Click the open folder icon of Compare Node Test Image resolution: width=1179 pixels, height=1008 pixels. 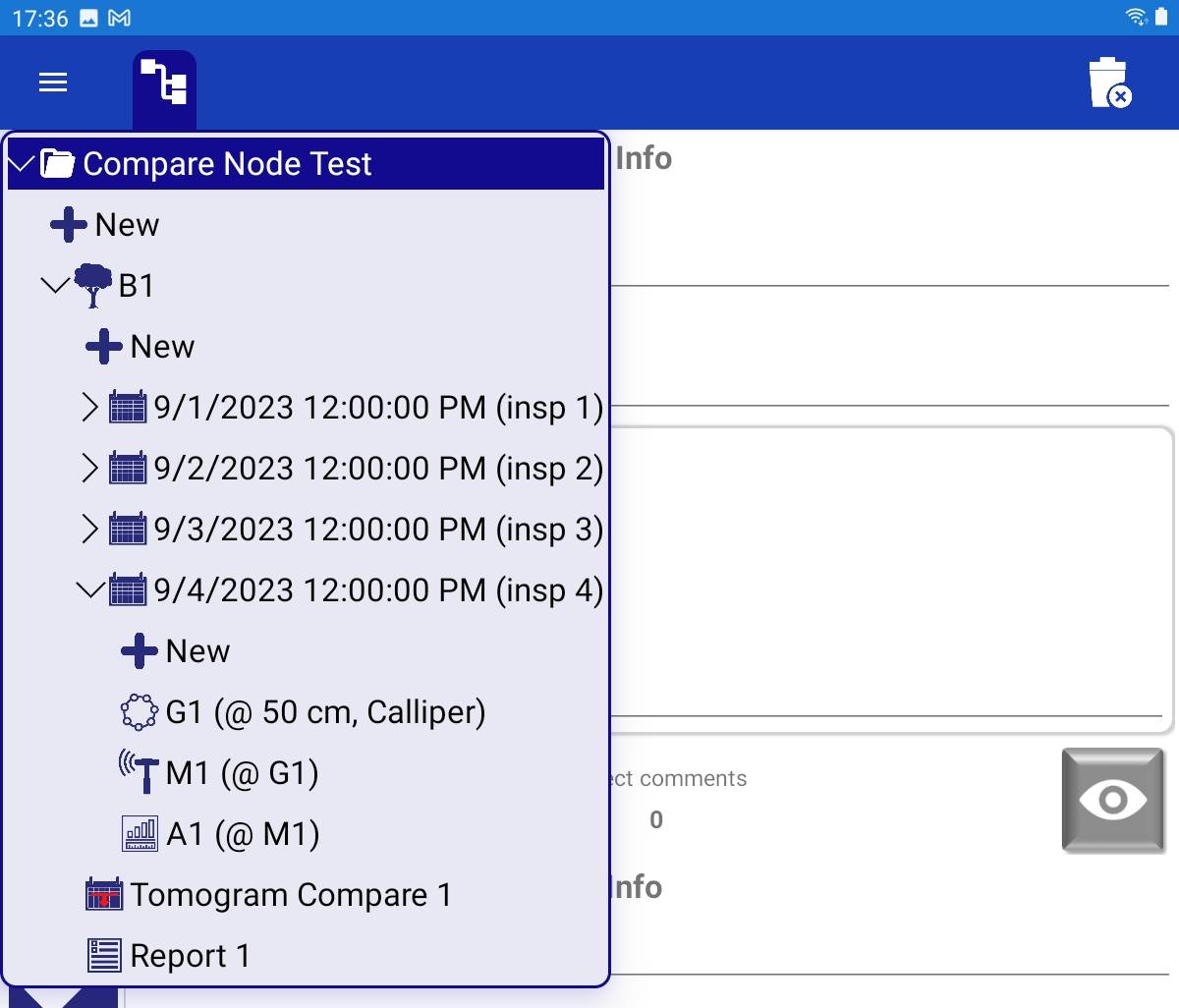click(x=57, y=163)
